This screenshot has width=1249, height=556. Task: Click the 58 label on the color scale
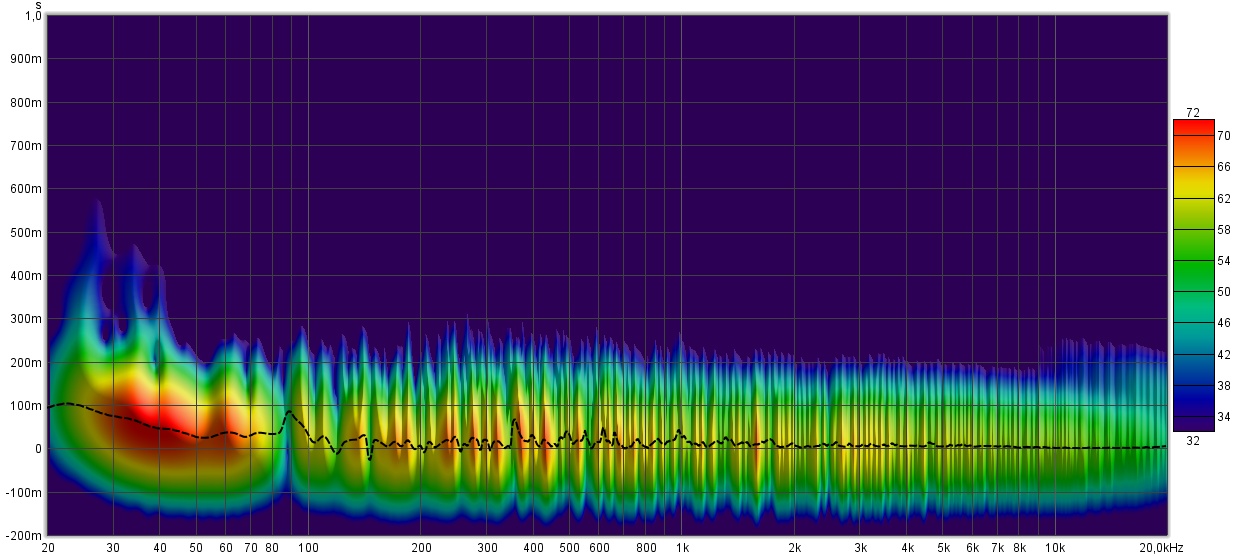(1223, 229)
